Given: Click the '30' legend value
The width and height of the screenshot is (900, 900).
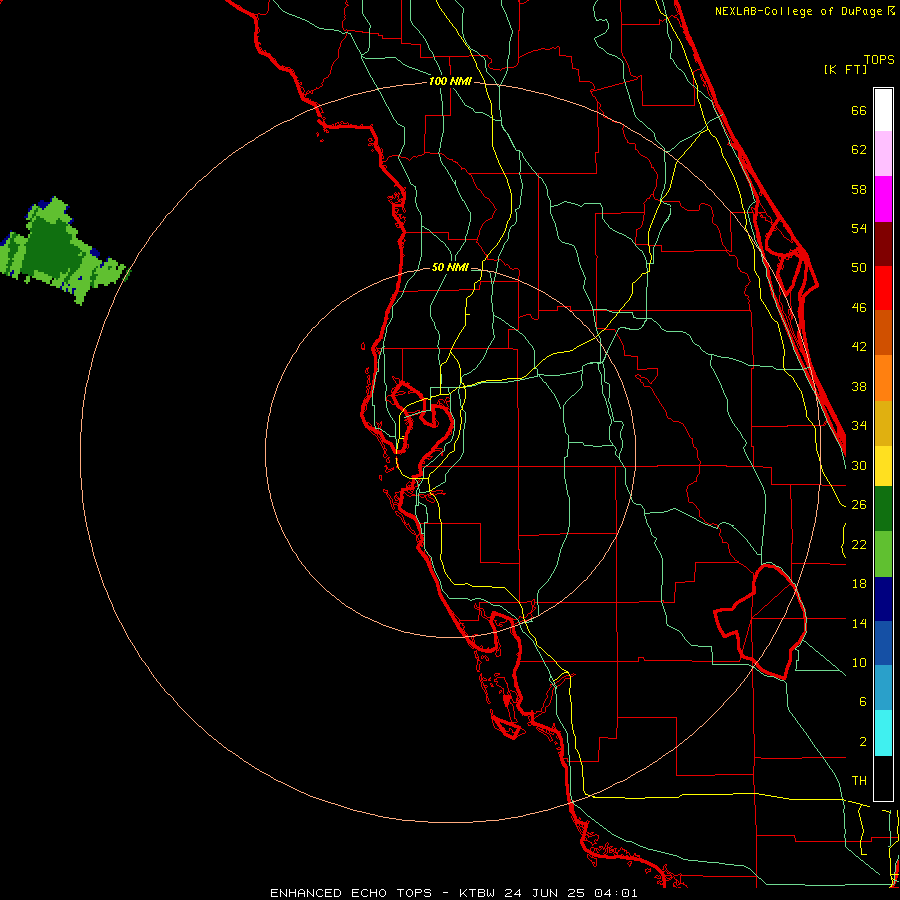Looking at the screenshot, I should coord(859,465).
